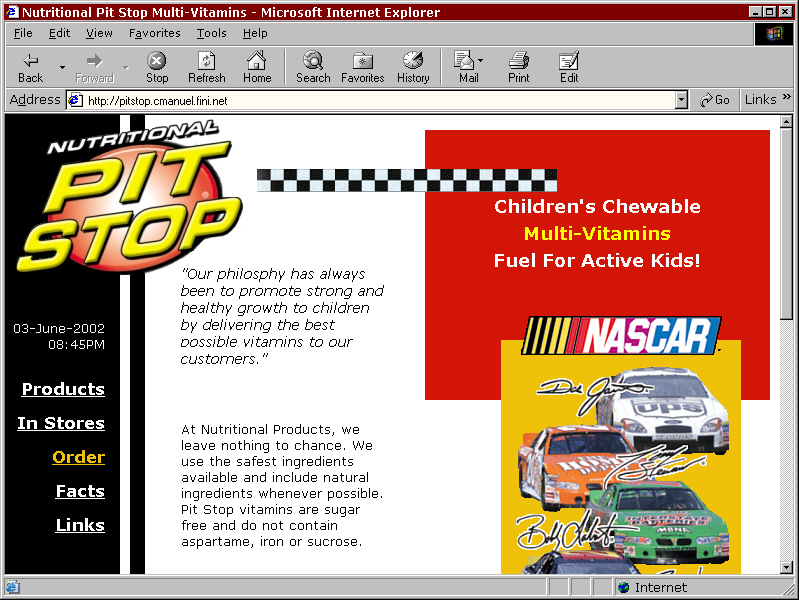Screen dimensions: 799x600
Task: Open the Search pane
Action: 313,67
